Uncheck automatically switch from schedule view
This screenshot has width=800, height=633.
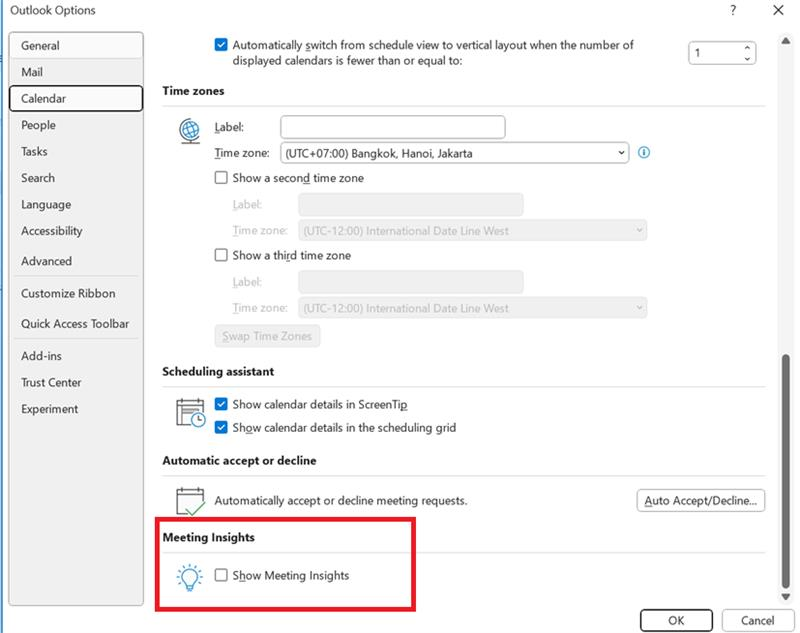(x=221, y=45)
